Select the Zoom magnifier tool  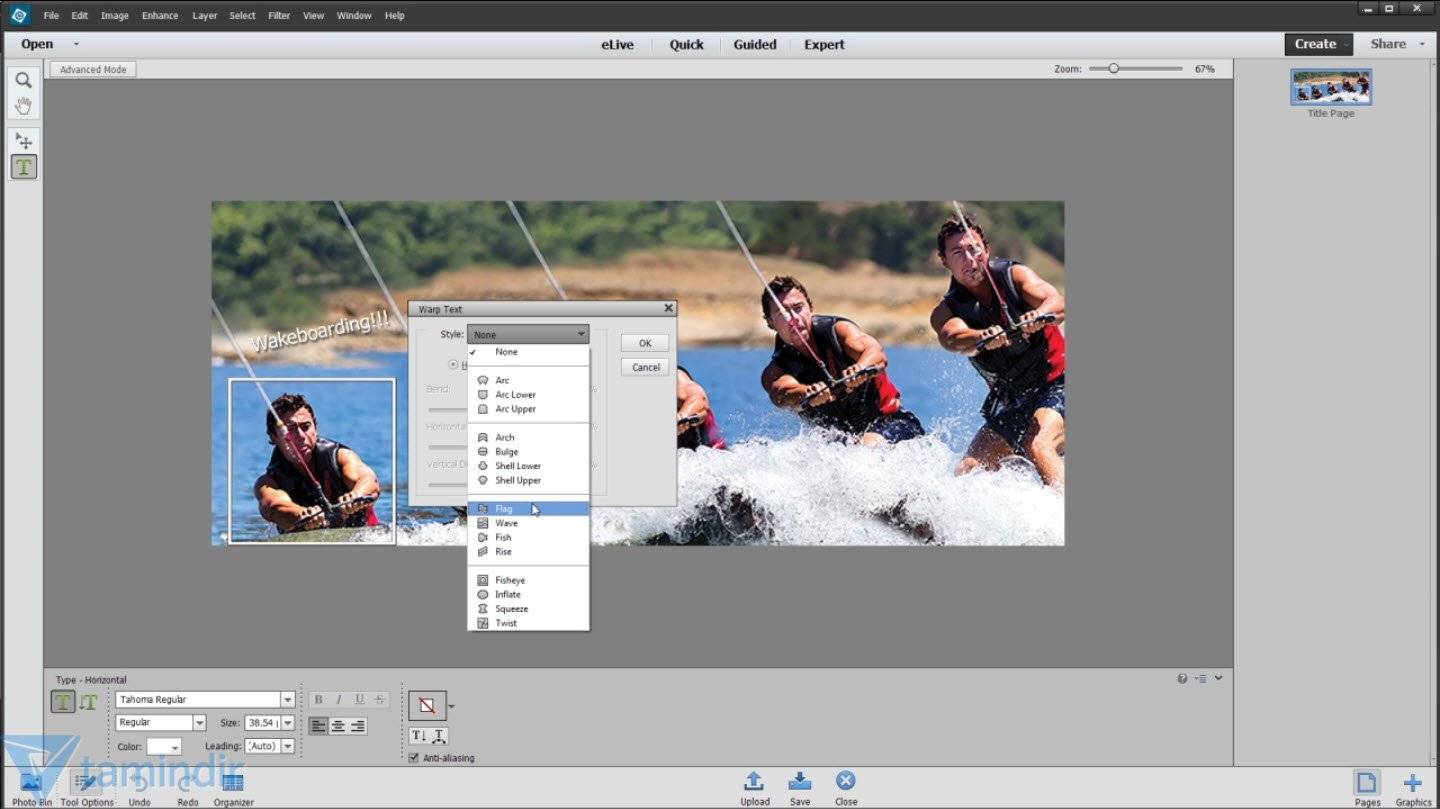tap(23, 80)
